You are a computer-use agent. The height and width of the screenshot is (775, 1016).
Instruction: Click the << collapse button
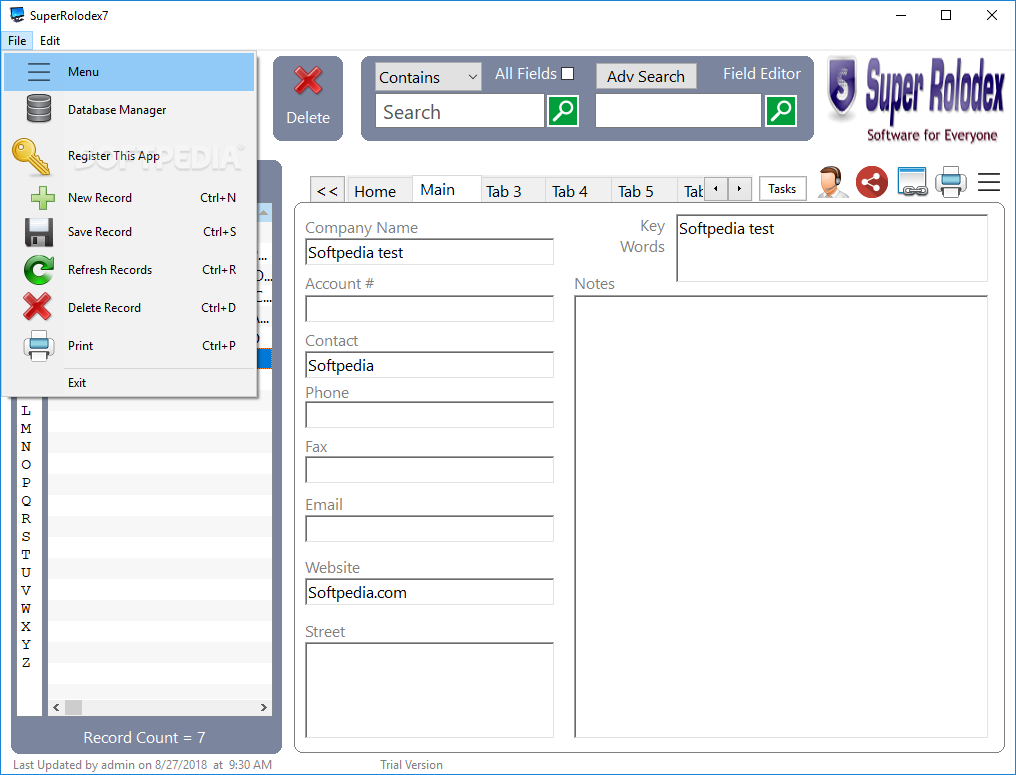click(327, 191)
